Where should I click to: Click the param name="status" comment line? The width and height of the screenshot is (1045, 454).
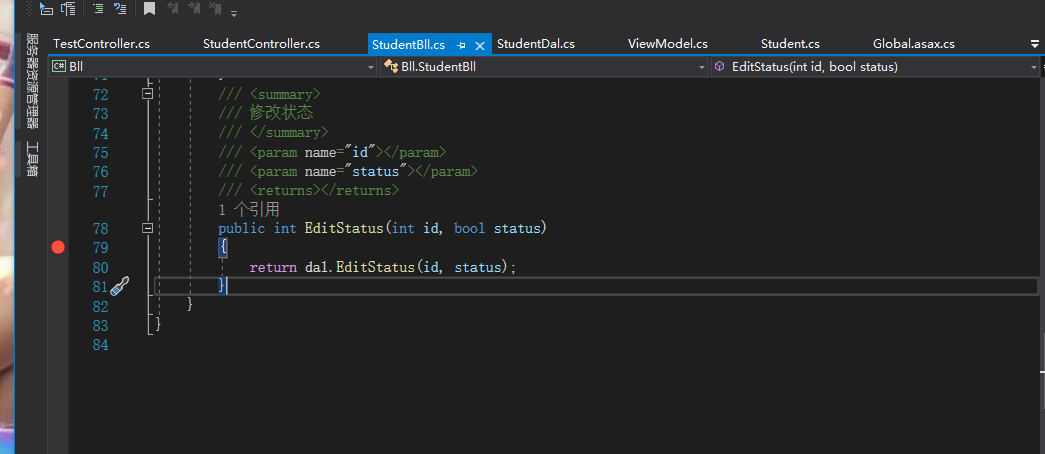point(348,171)
